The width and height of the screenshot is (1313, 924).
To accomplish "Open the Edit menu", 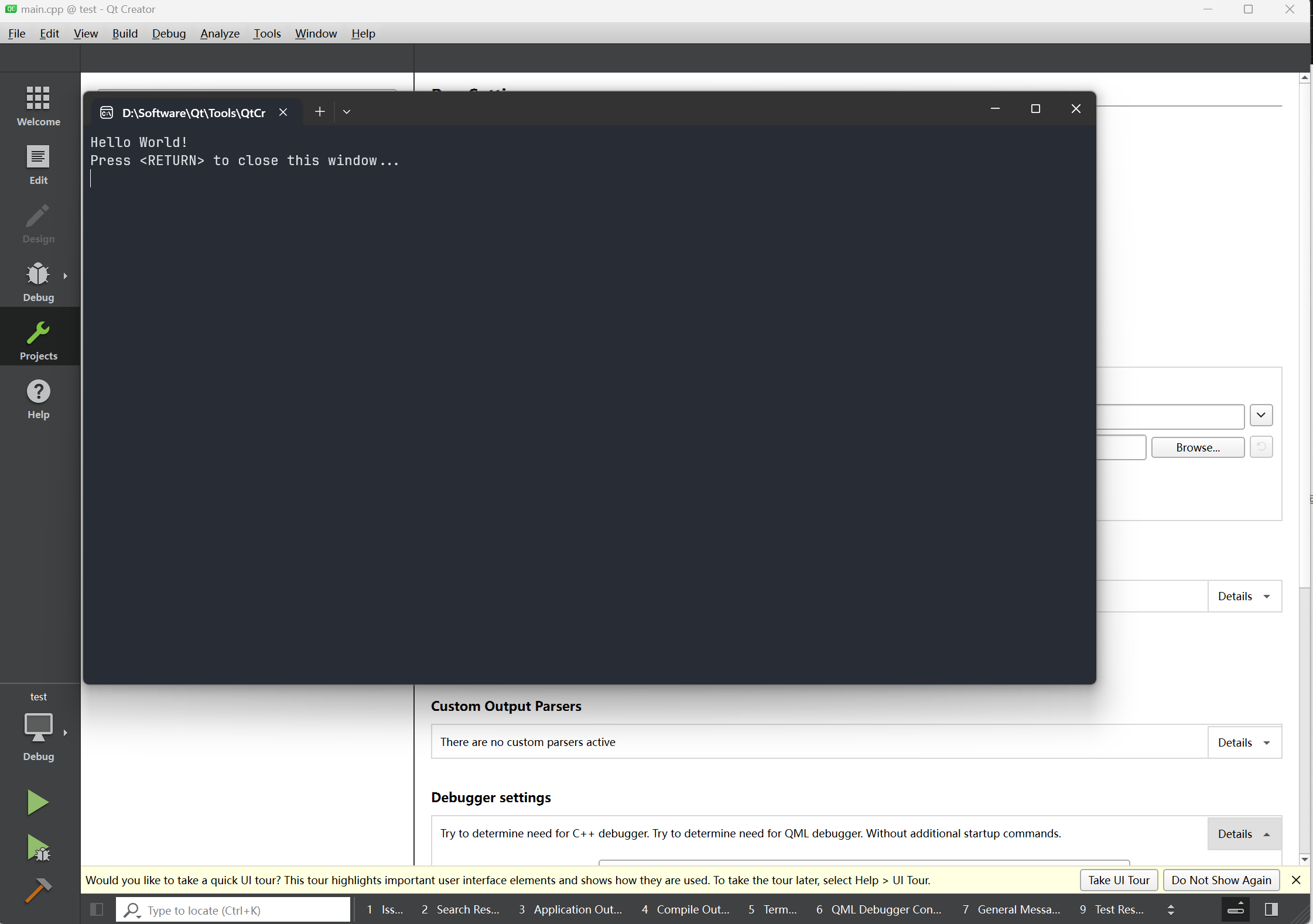I will point(50,33).
